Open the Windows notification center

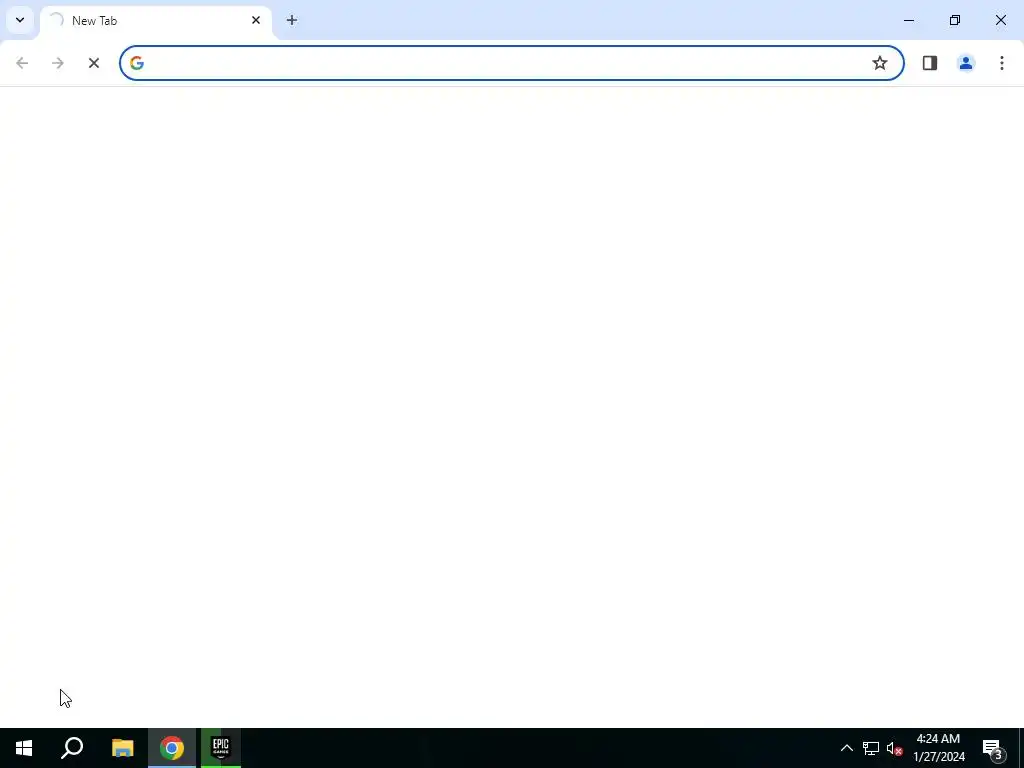(993, 748)
